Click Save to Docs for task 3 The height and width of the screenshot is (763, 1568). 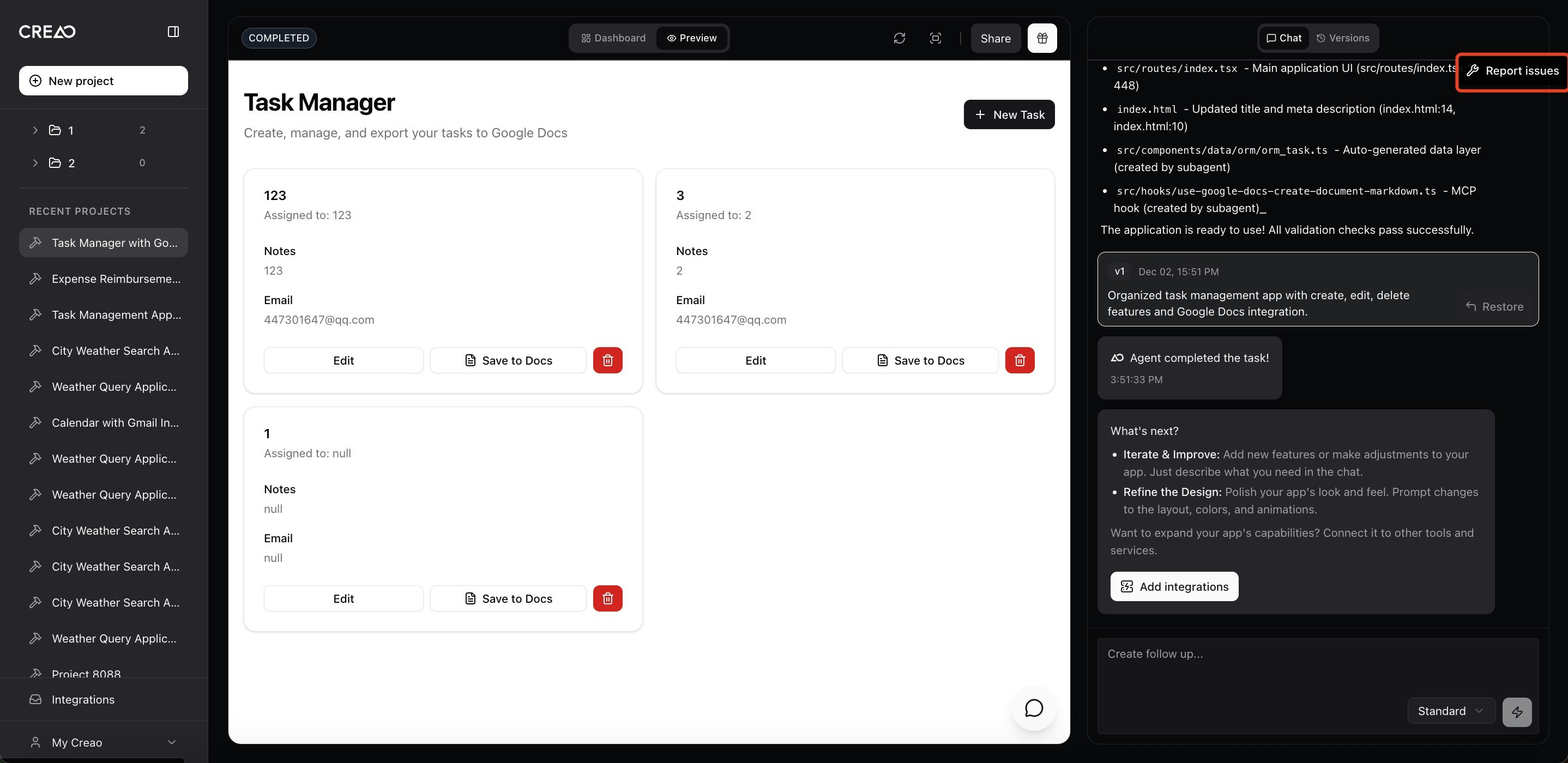coord(920,360)
